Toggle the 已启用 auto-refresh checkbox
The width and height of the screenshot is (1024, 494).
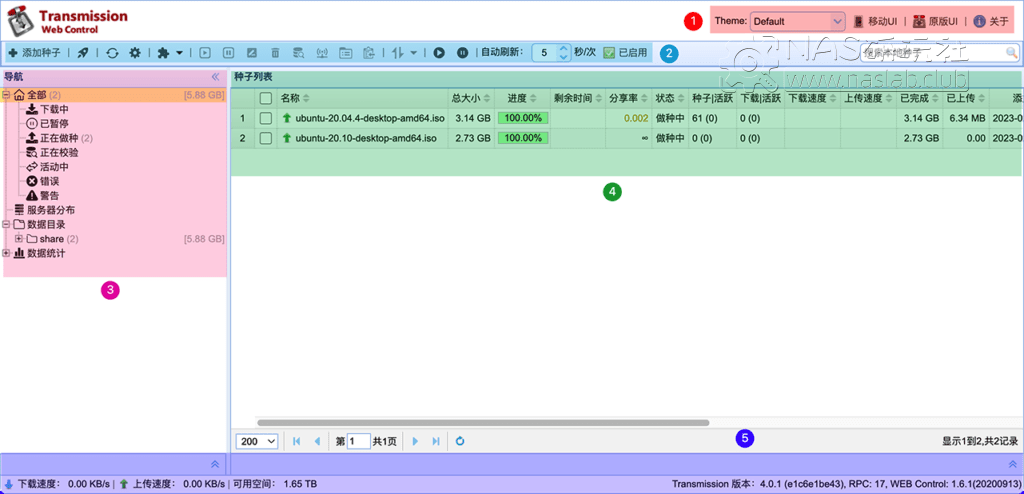click(609, 52)
